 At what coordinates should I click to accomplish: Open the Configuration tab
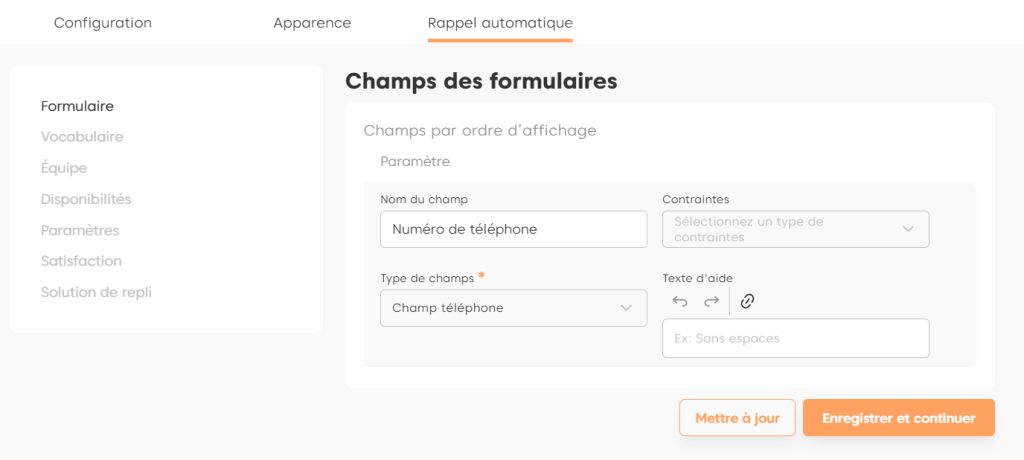click(103, 23)
